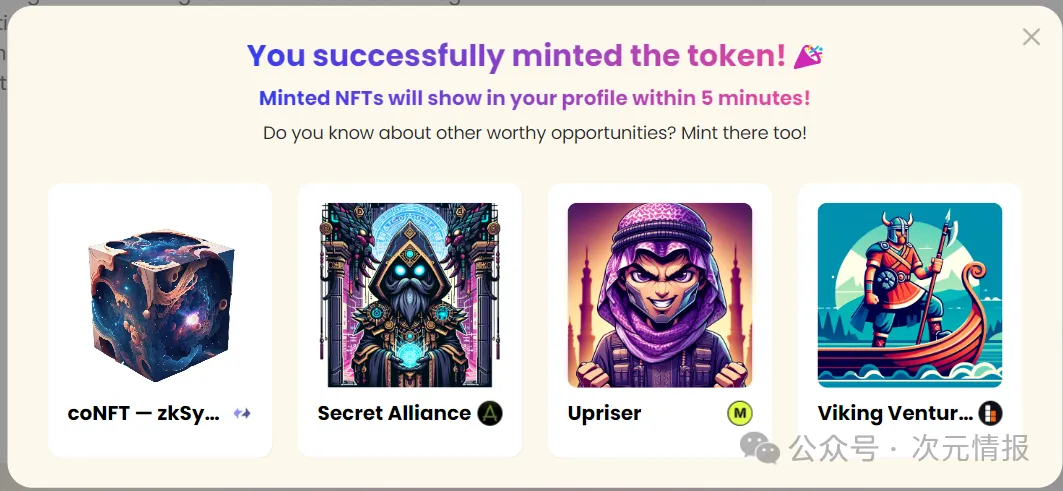Click the "Minted NFTs will show in your profile" notice

point(534,98)
